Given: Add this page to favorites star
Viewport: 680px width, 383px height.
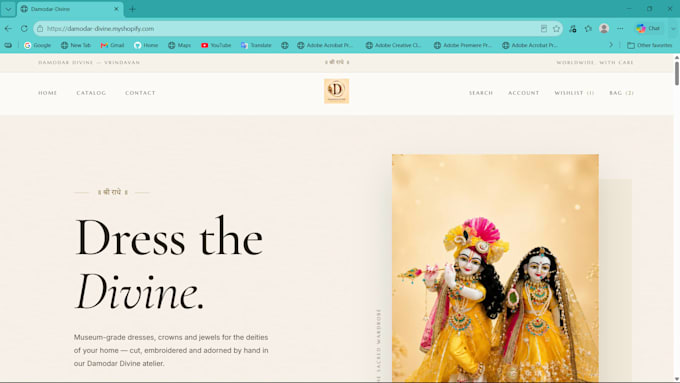Looking at the screenshot, I should (x=556, y=29).
